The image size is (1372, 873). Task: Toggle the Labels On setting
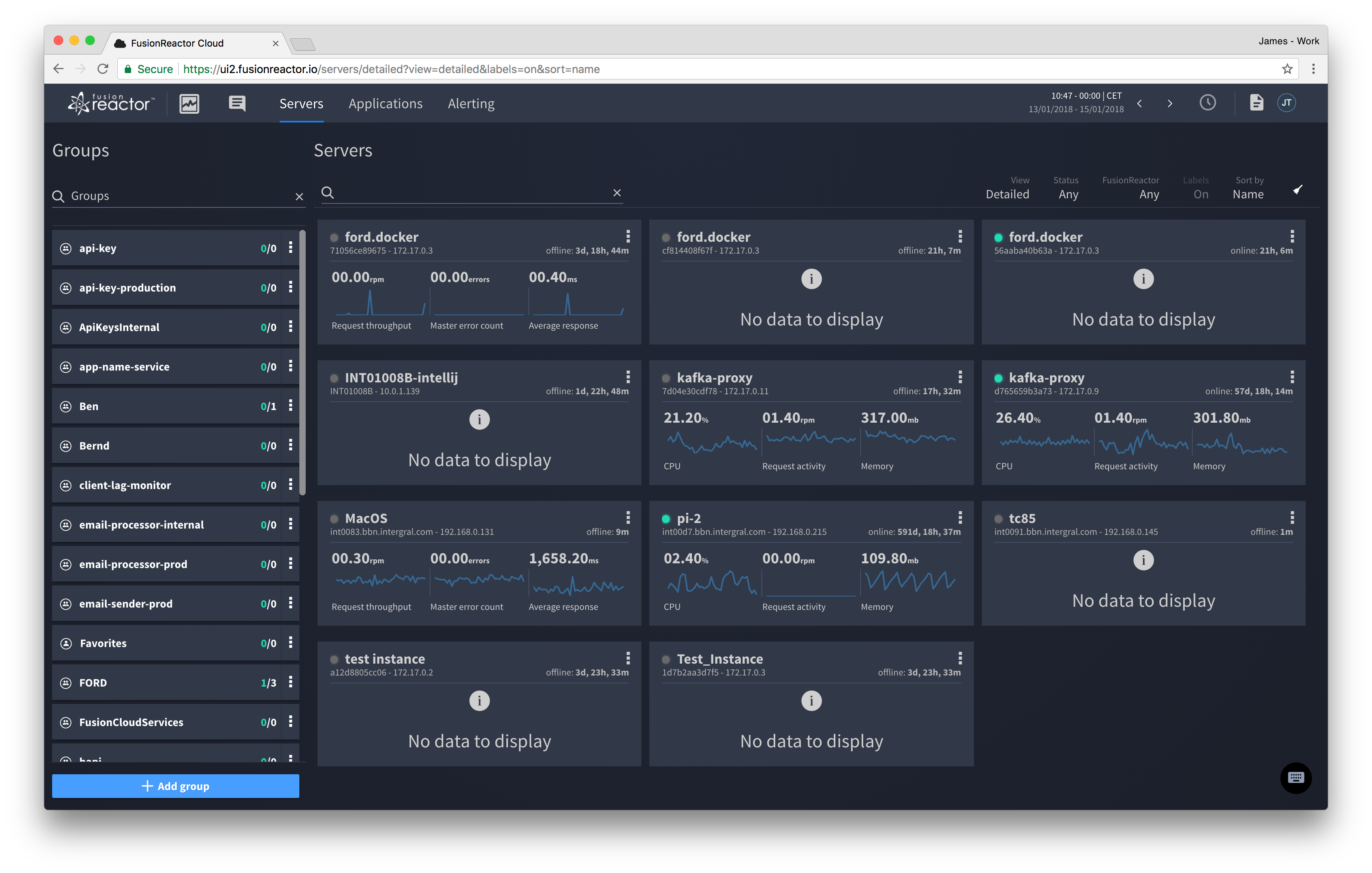point(1197,188)
